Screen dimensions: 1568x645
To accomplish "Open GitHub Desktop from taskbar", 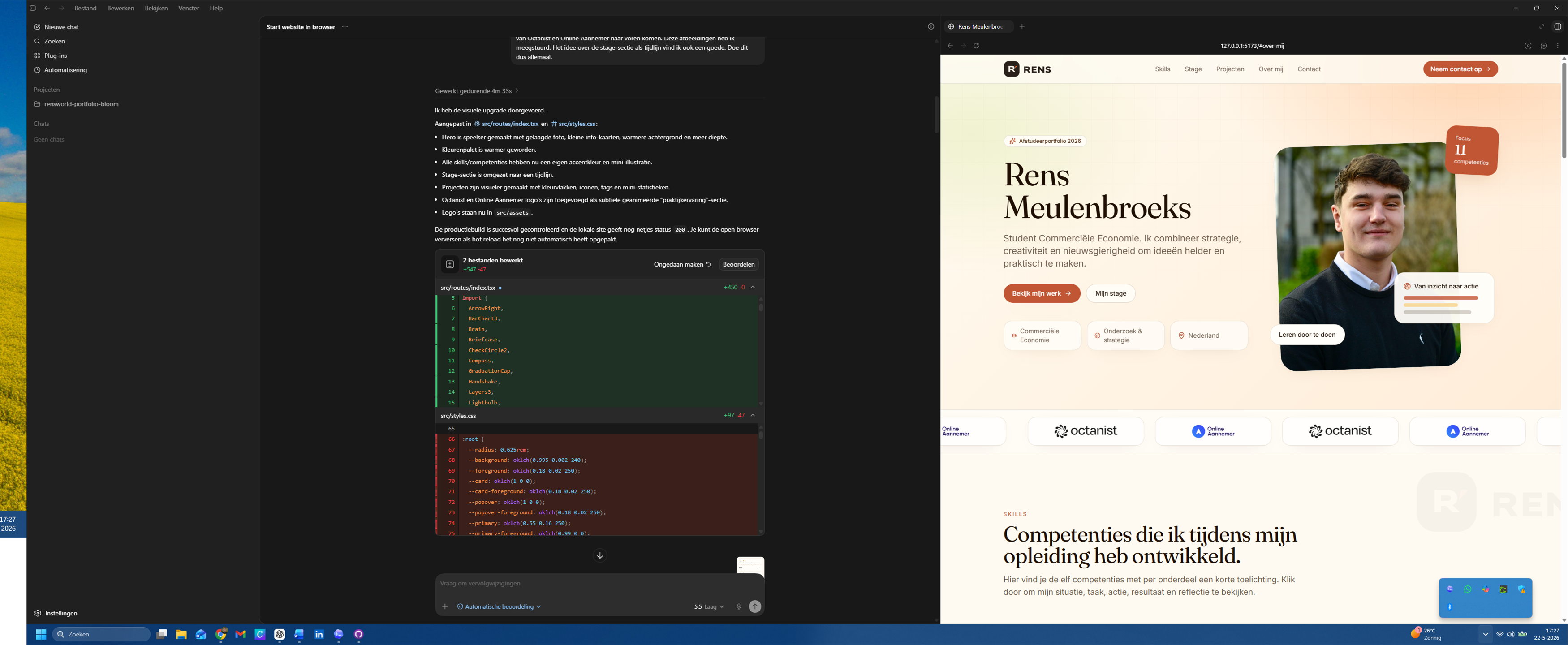I will tap(358, 634).
